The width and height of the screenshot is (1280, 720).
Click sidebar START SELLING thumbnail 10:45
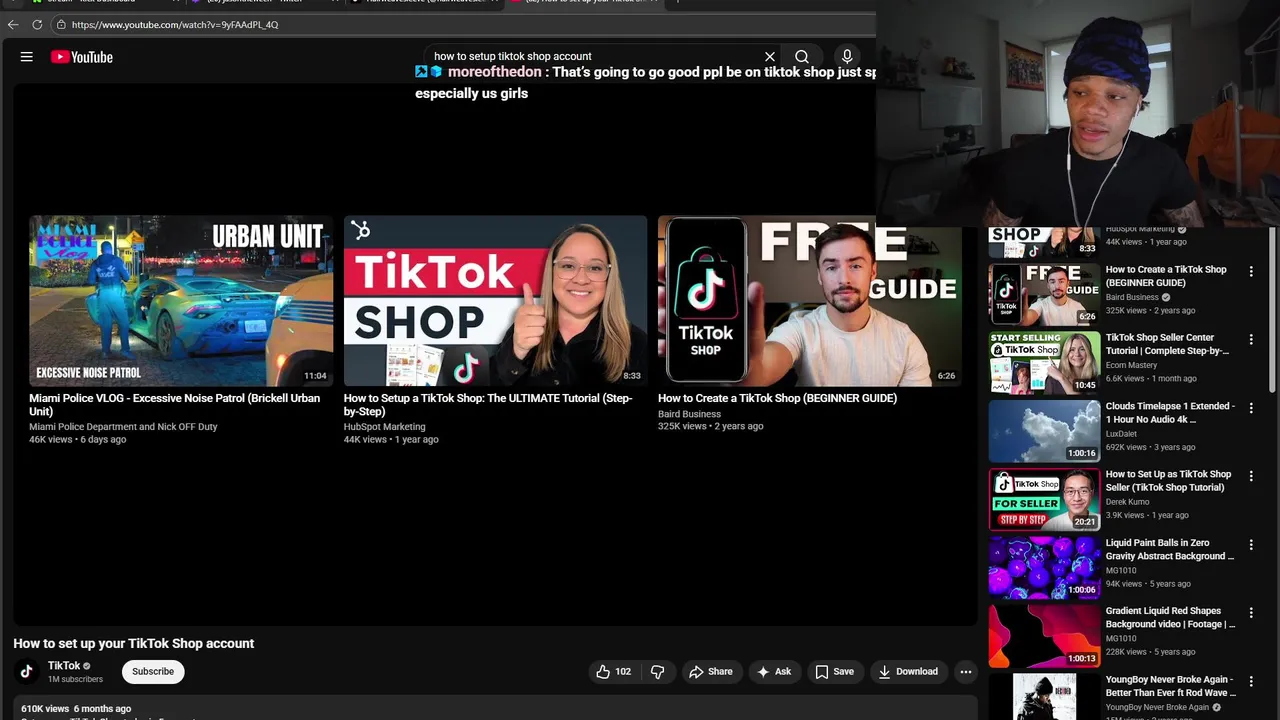[x=1044, y=362]
